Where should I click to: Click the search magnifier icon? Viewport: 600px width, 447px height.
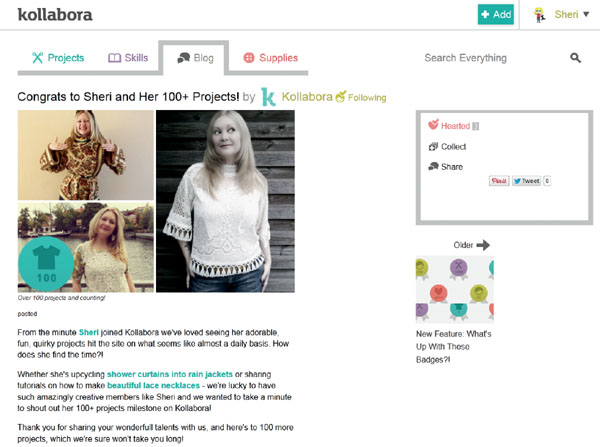coord(575,58)
